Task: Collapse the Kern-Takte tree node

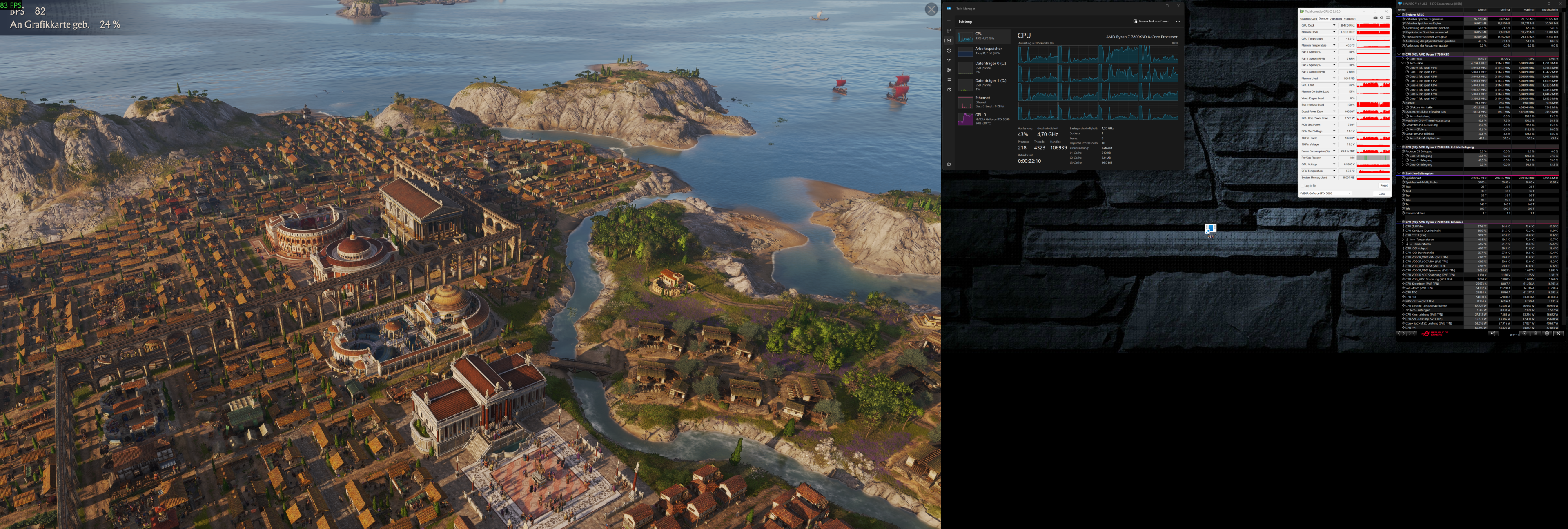Action: tap(1403, 63)
